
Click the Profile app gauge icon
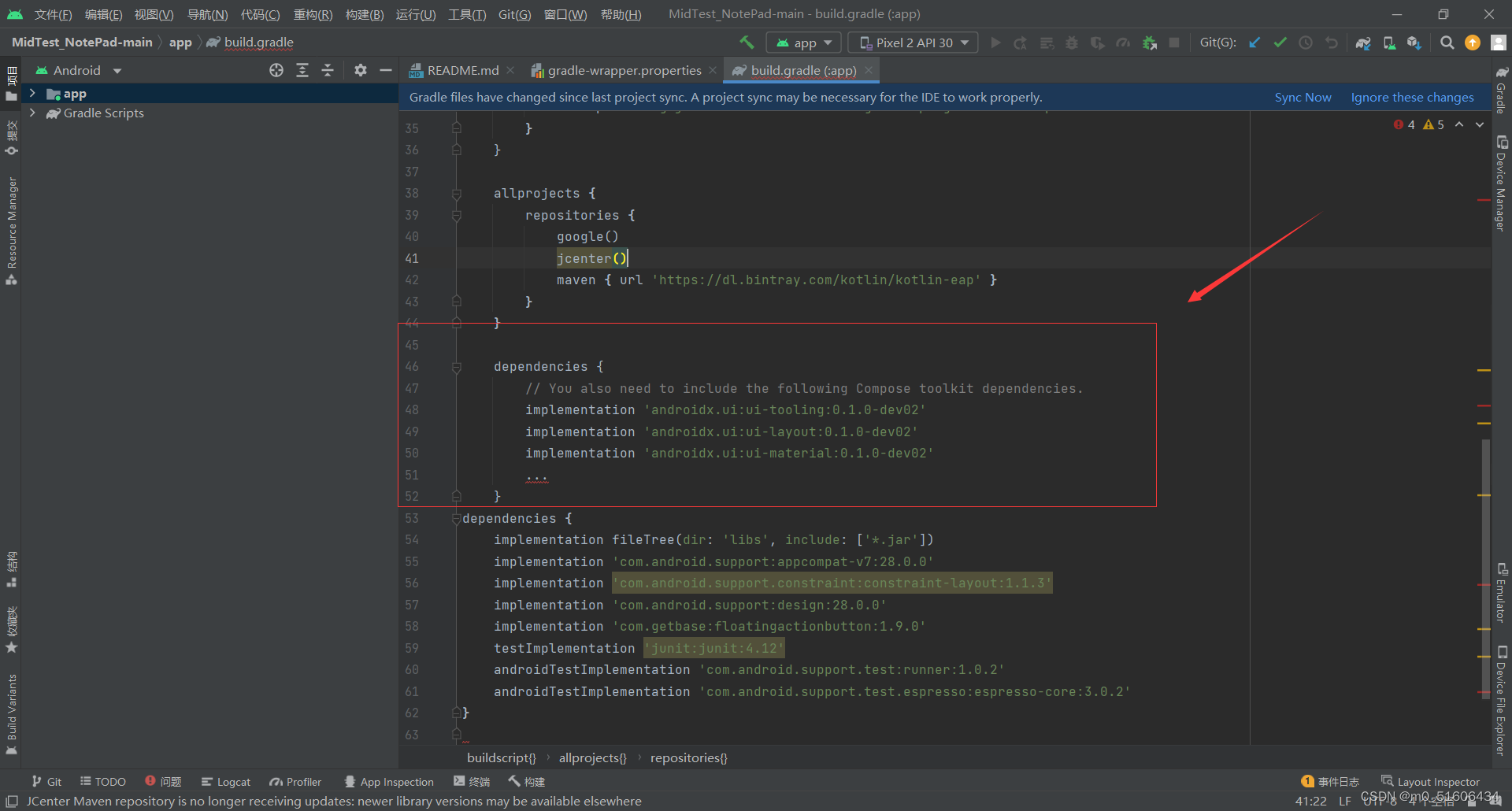point(1124,43)
